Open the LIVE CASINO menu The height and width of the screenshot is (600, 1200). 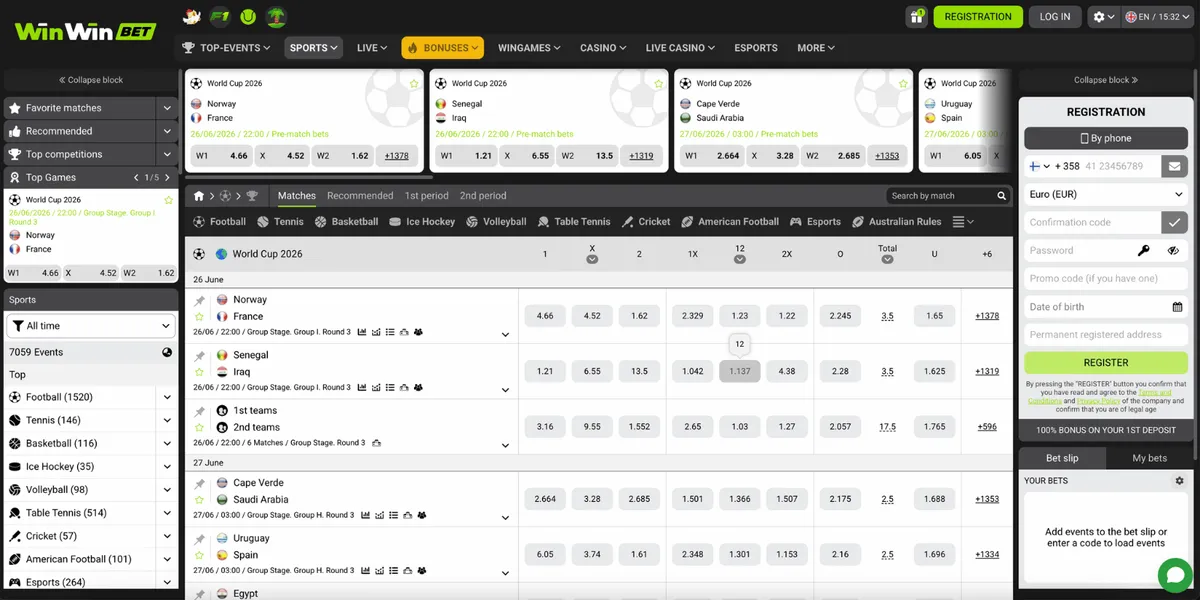[x=681, y=48]
